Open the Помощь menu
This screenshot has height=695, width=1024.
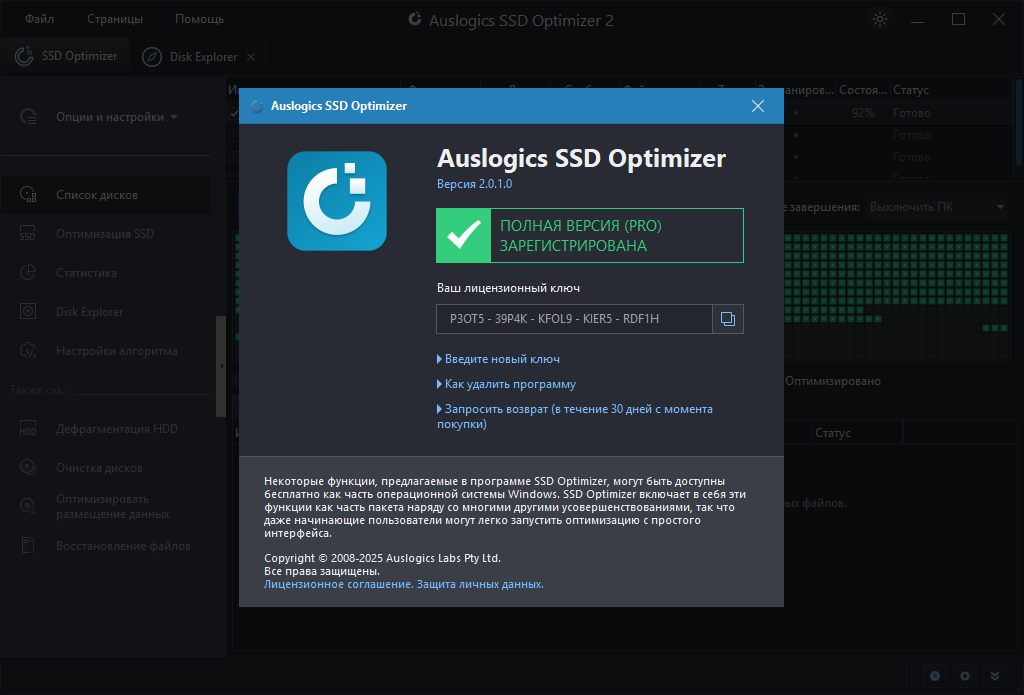click(x=199, y=19)
